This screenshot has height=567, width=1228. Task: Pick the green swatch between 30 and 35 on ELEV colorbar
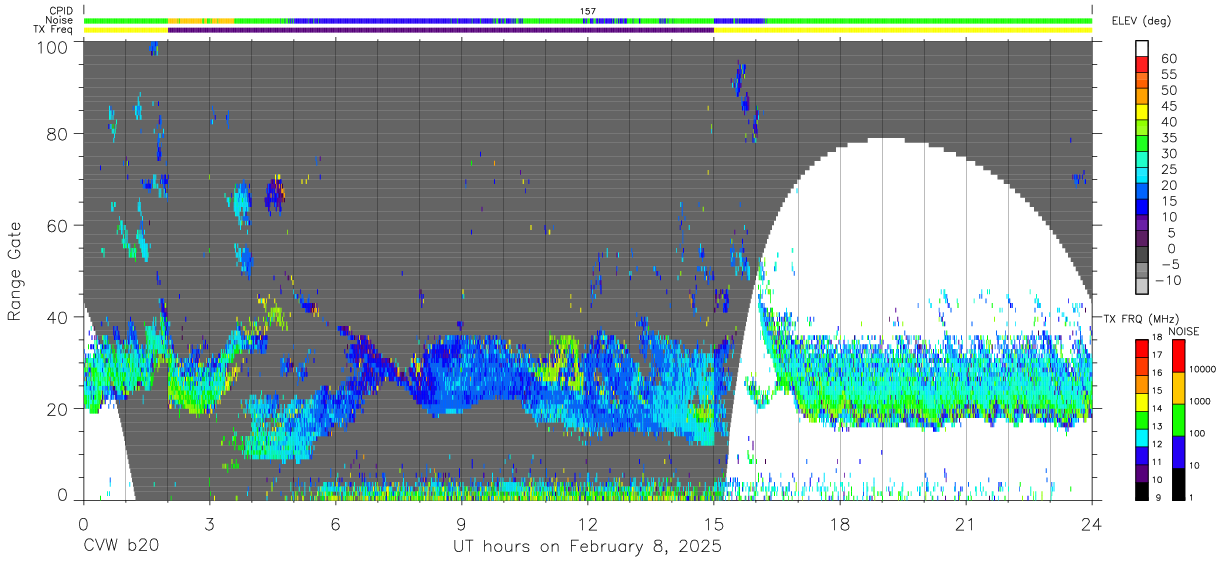pos(1142,145)
